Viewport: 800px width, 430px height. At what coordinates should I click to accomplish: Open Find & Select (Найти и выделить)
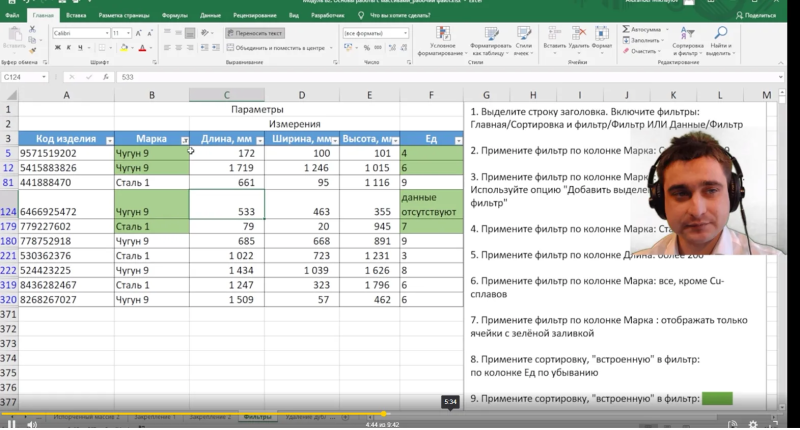[x=720, y=41]
